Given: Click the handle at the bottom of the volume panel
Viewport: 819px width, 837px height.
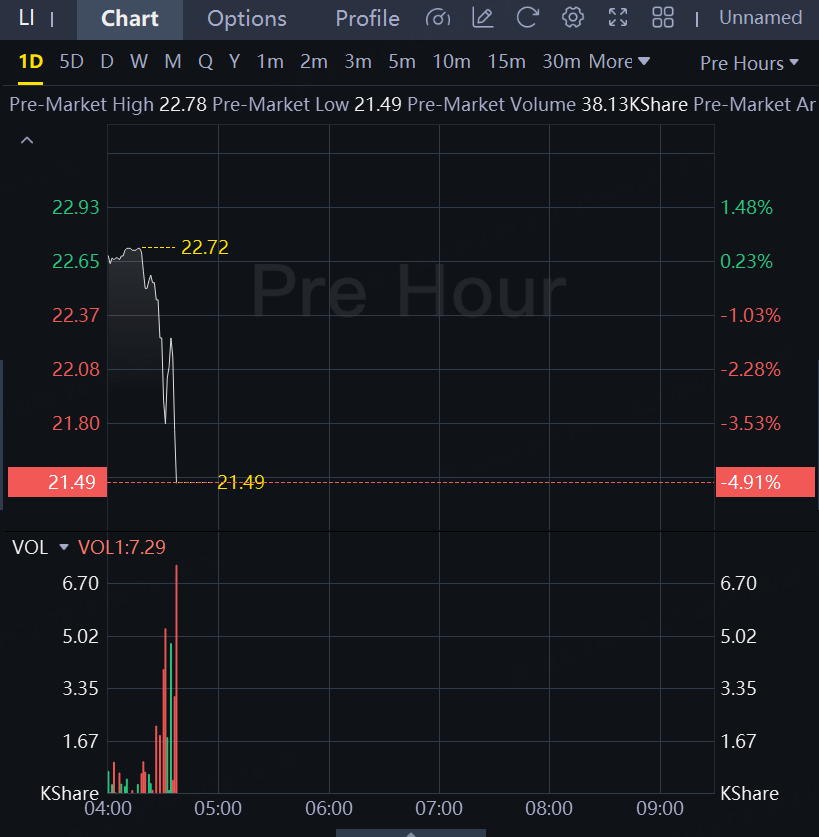Looking at the screenshot, I should [410, 832].
